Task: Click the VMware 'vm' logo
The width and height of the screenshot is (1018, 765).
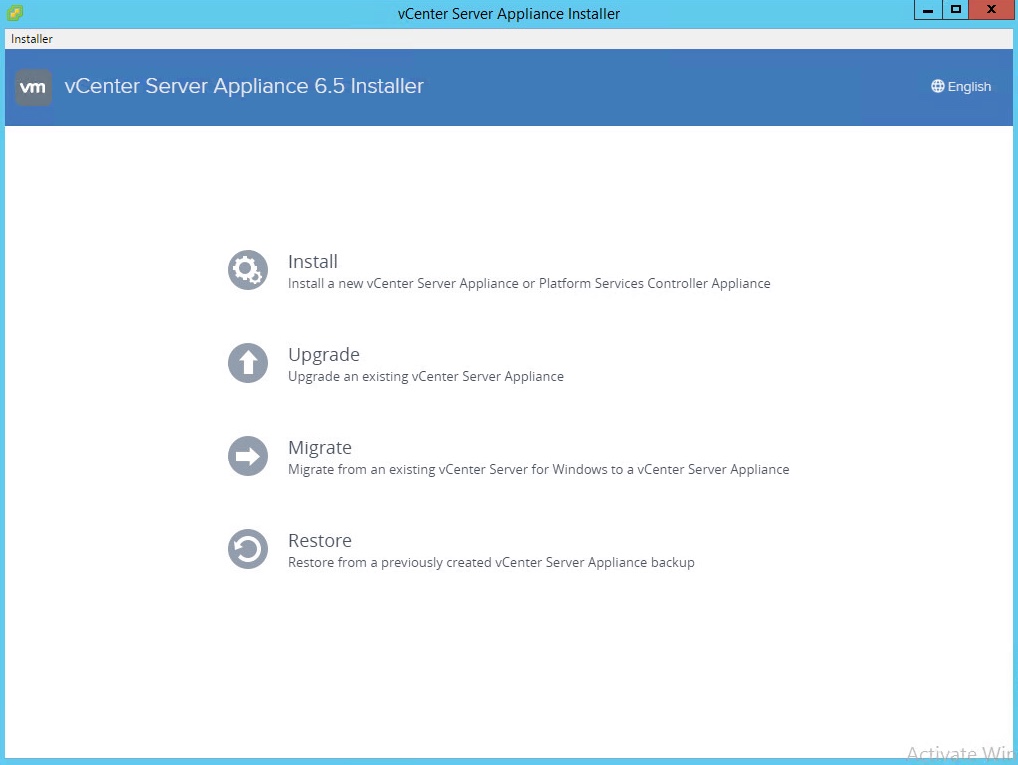Action: click(34, 87)
